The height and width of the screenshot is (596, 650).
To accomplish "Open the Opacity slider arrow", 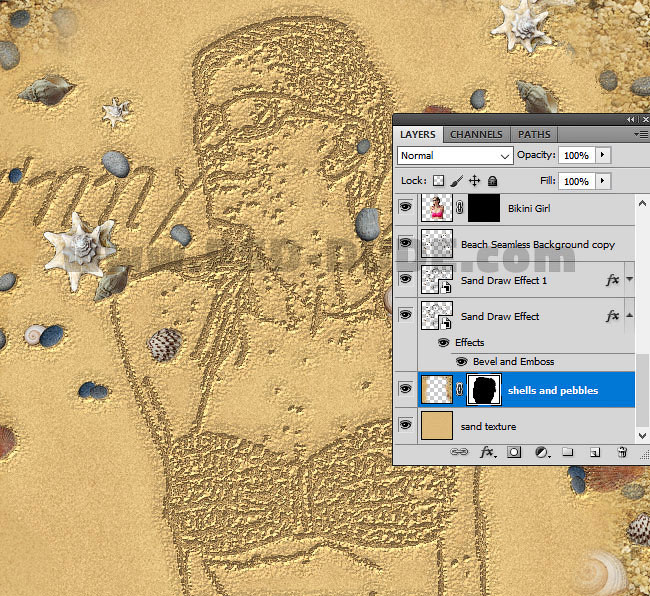I will click(603, 155).
